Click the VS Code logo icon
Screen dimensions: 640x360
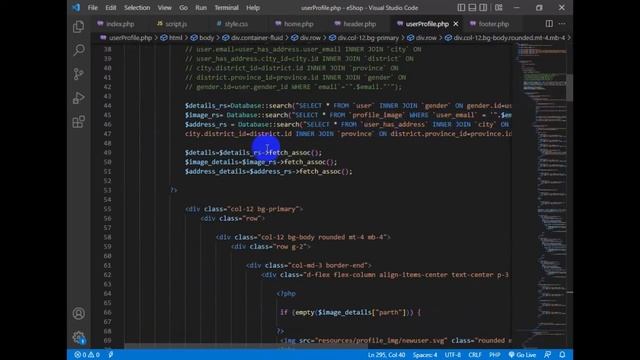point(76,7)
